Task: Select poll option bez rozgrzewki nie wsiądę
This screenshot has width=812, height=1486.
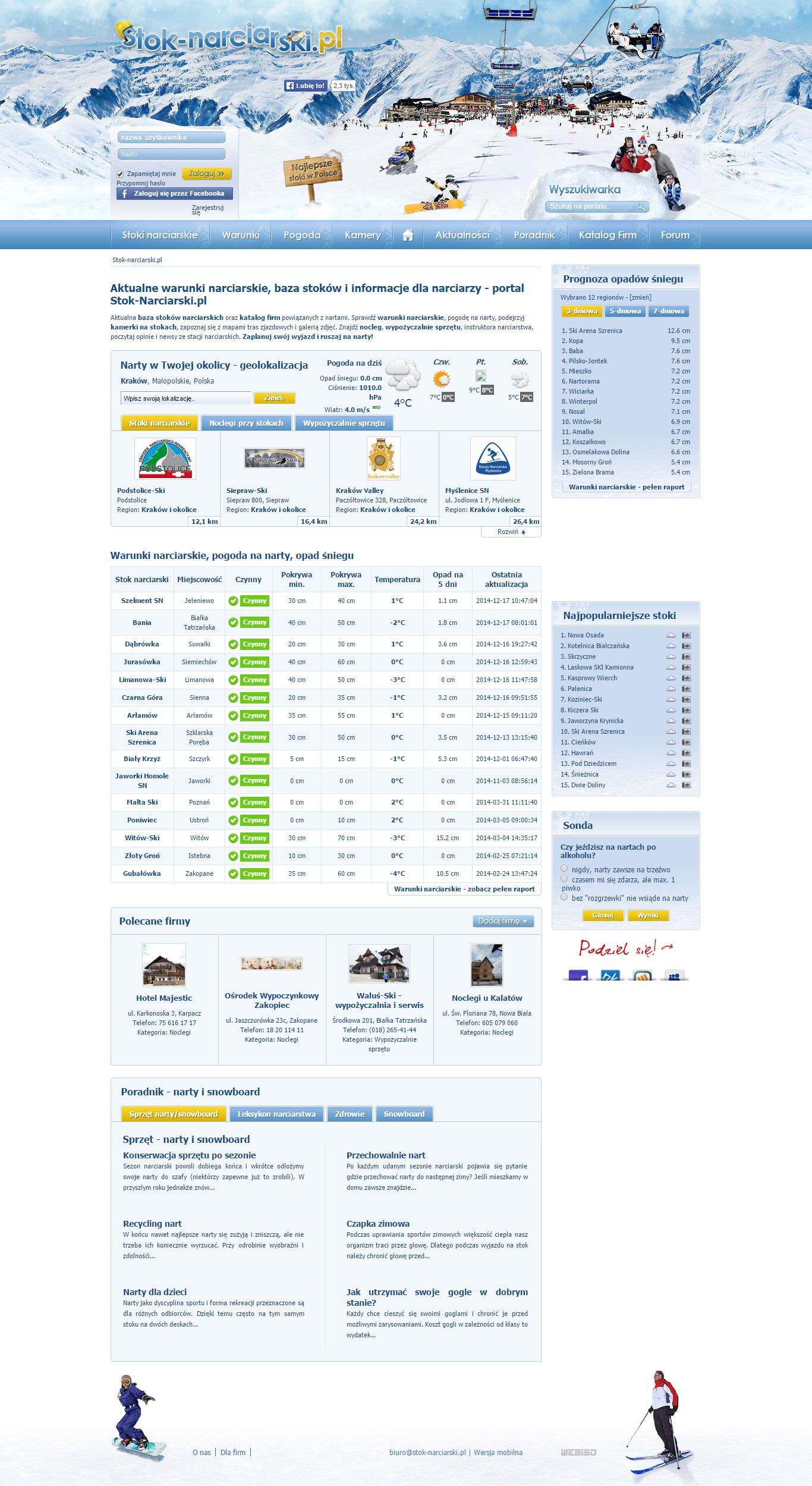Action: 564,897
